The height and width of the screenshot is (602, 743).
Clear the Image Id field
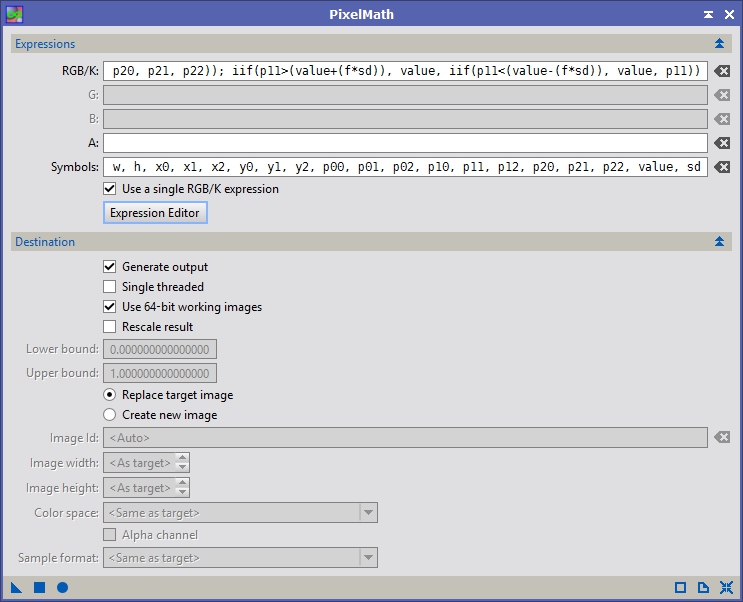[x=722, y=437]
